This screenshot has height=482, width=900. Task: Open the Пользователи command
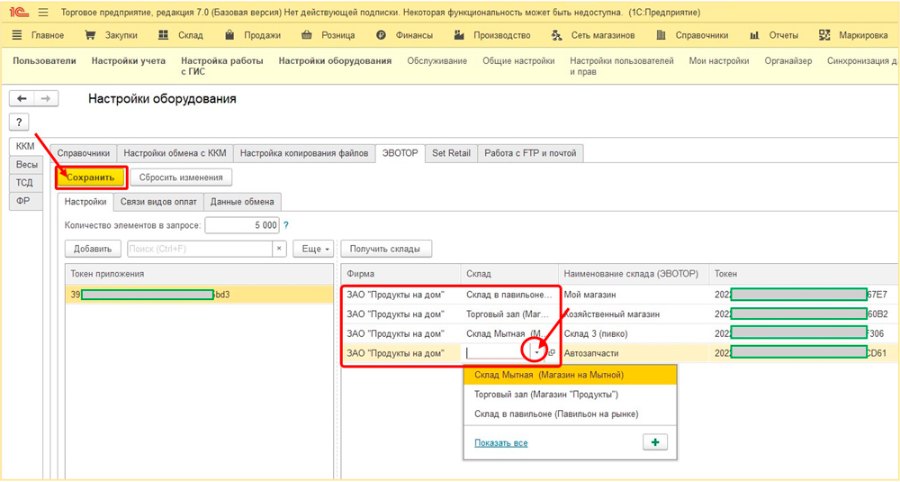[44, 61]
